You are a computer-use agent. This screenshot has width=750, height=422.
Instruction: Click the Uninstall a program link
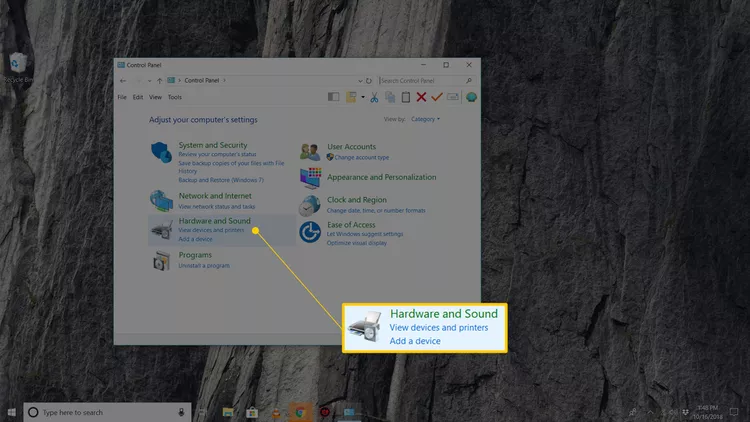click(204, 265)
